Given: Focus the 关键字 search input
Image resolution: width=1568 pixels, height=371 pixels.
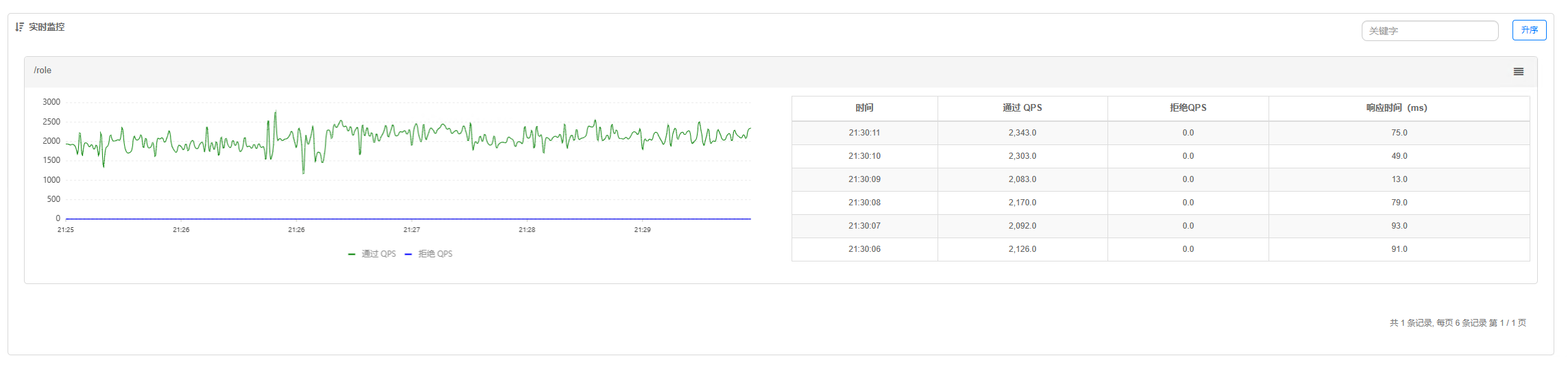Looking at the screenshot, I should [1429, 31].
